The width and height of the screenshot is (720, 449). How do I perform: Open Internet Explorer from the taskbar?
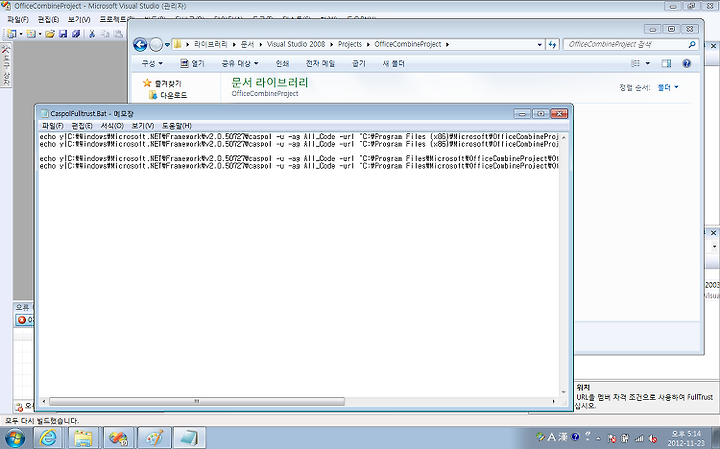pyautogui.click(x=48, y=438)
